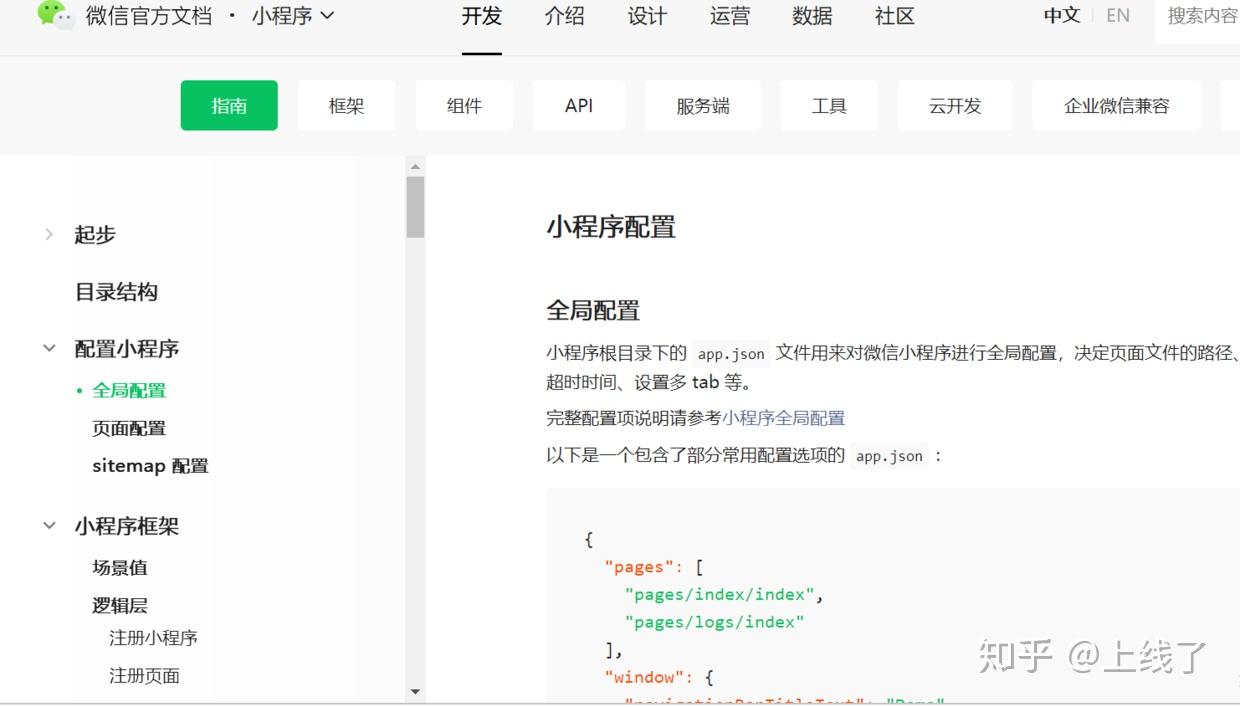Image resolution: width=1240 pixels, height=707 pixels.
Task: Click the 搜索内容 search field
Action: click(1198, 17)
